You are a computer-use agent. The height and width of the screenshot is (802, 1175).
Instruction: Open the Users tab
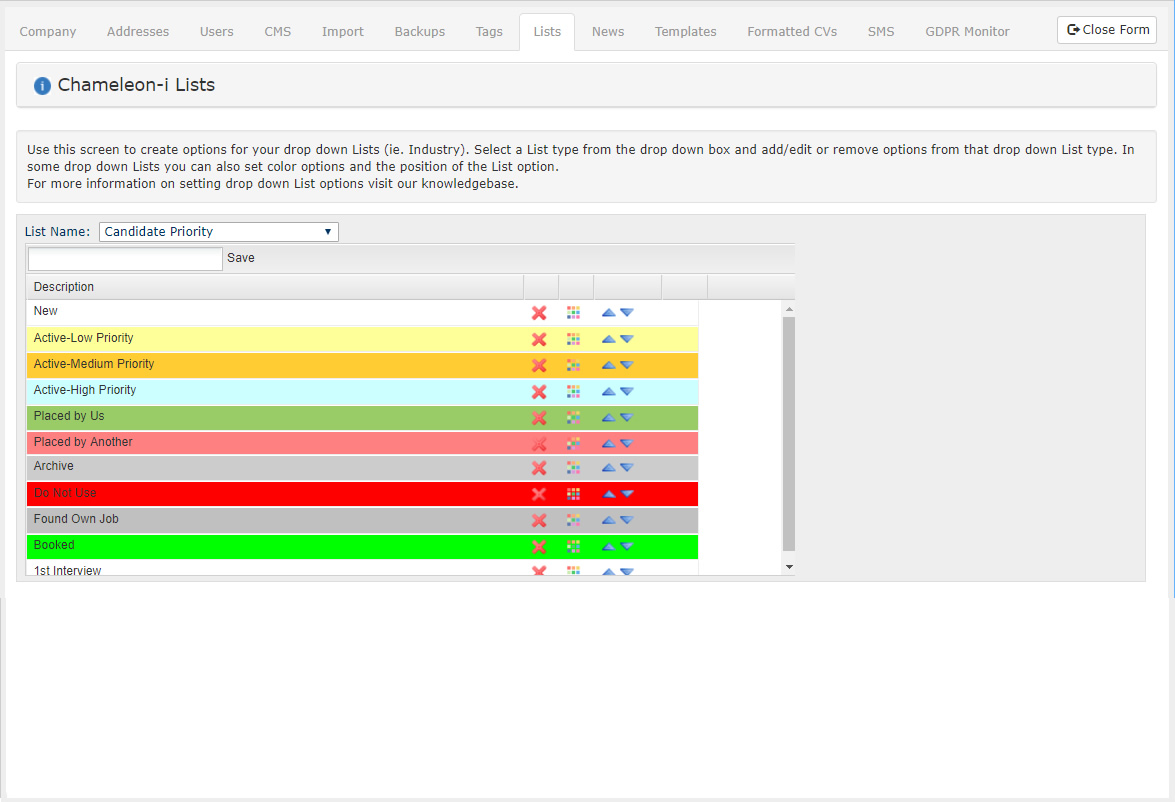(x=217, y=31)
